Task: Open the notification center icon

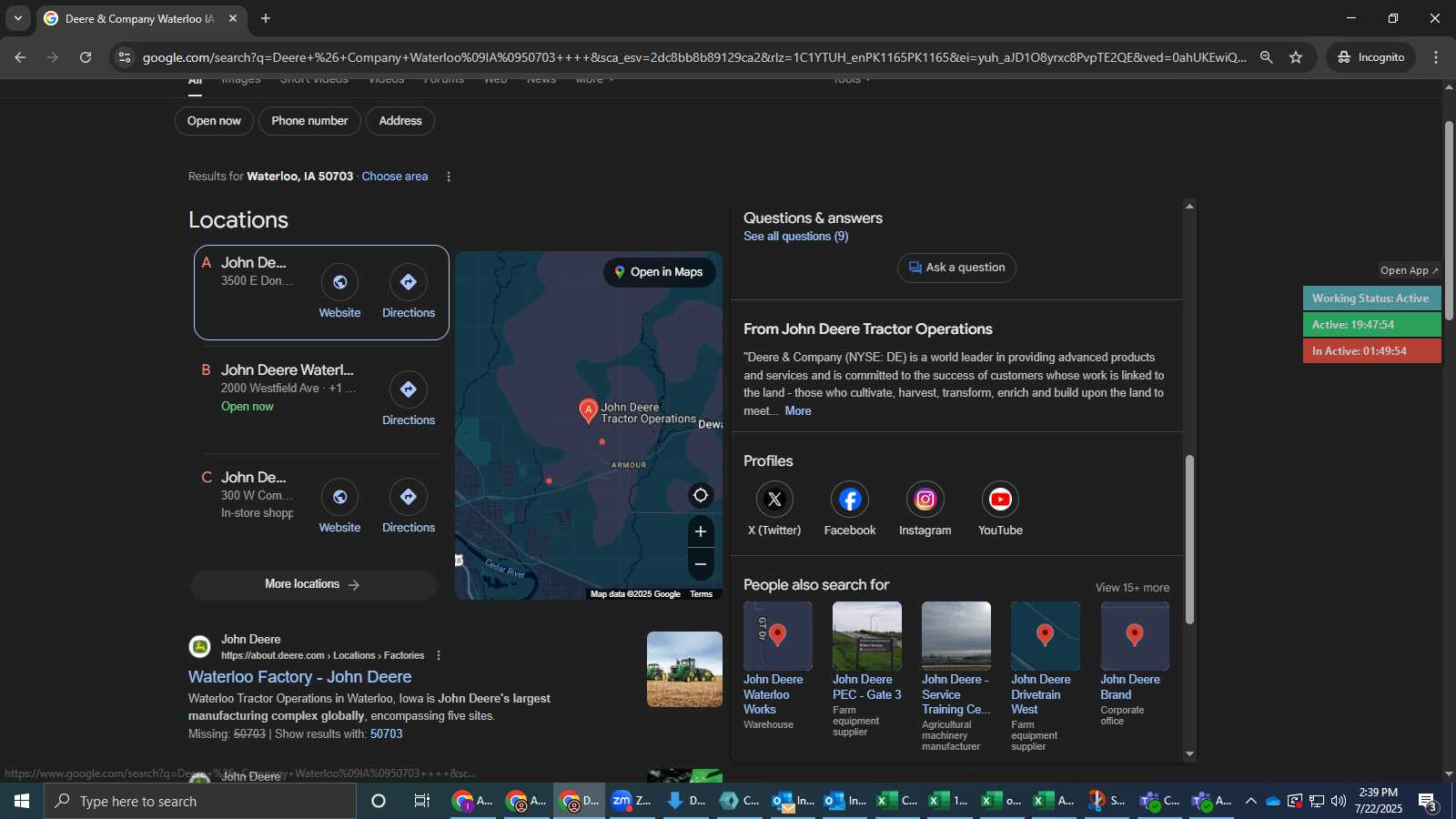Action: coord(1427,802)
